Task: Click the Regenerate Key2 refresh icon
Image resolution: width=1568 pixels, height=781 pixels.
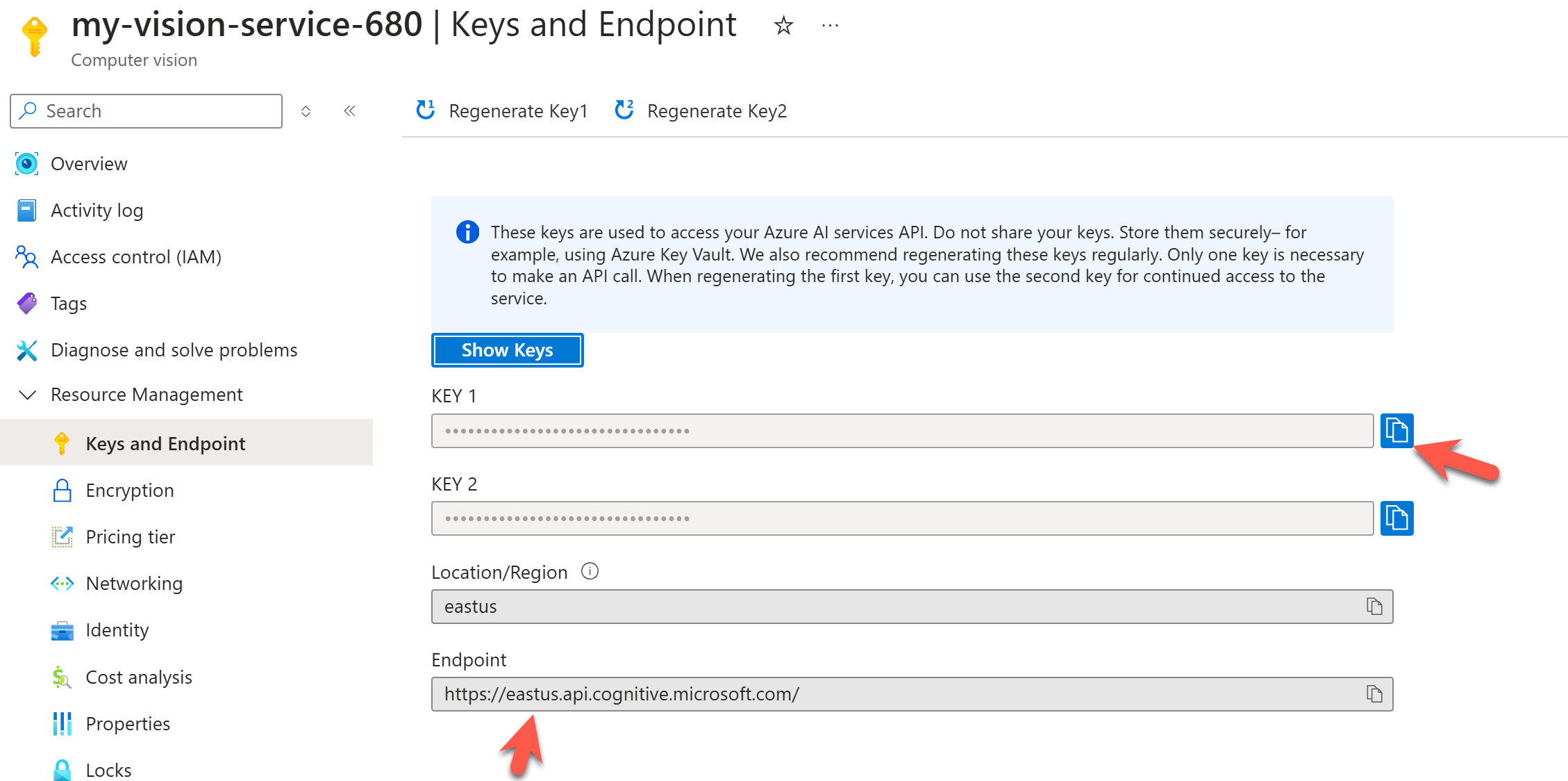Action: (x=624, y=110)
